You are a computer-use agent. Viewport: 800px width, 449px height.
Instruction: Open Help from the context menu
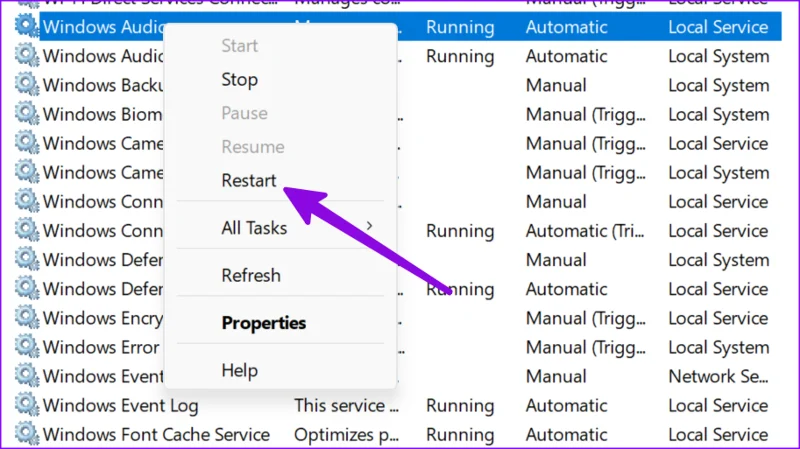[x=239, y=371]
